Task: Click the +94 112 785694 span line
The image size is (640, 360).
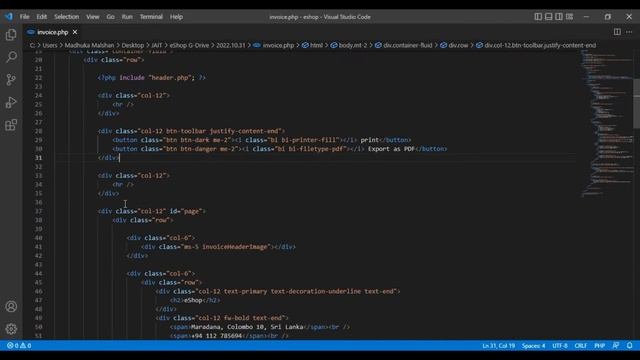Action: [229, 336]
